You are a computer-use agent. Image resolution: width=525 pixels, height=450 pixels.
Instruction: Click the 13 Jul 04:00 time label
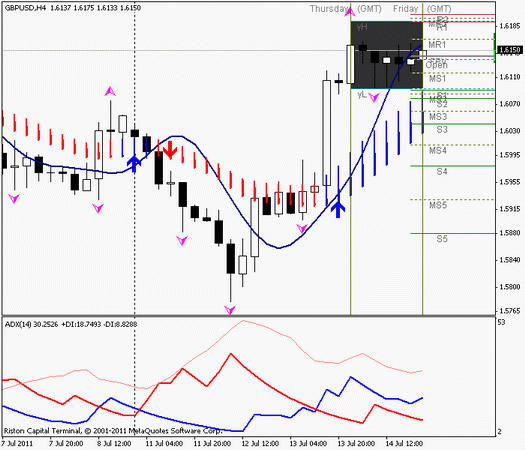point(308,444)
